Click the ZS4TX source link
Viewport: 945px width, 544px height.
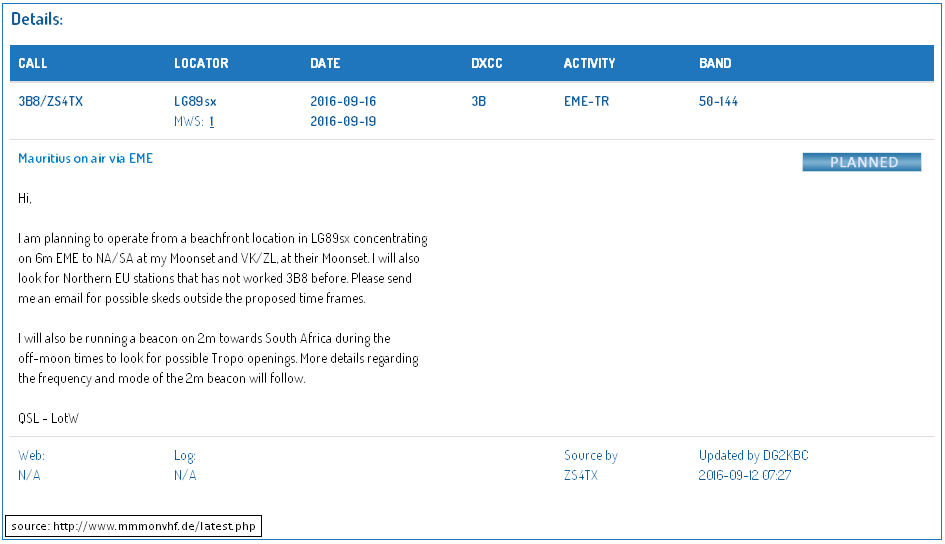pyautogui.click(x=580, y=476)
